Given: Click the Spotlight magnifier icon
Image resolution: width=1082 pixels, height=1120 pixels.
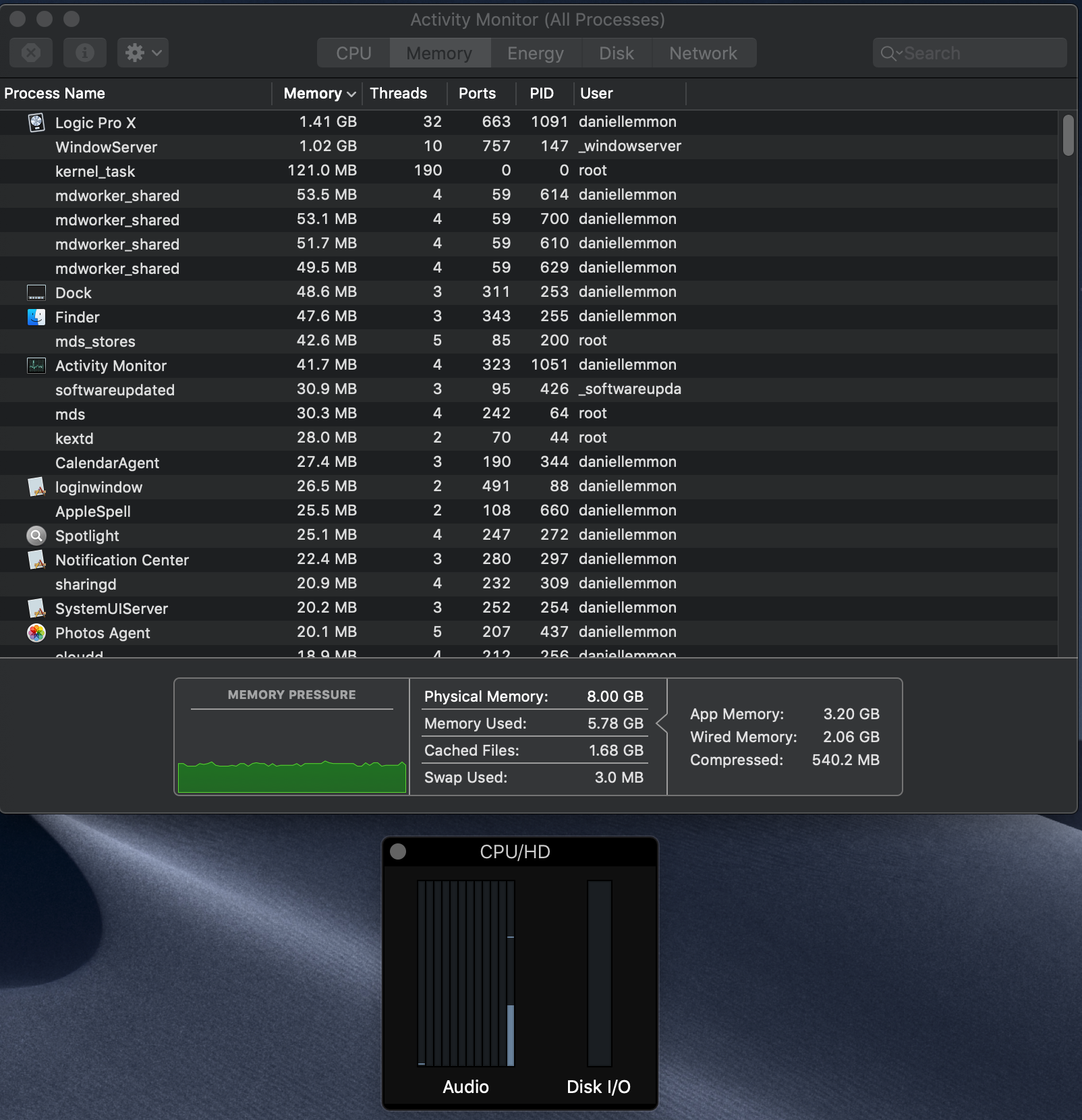Looking at the screenshot, I should point(36,536).
